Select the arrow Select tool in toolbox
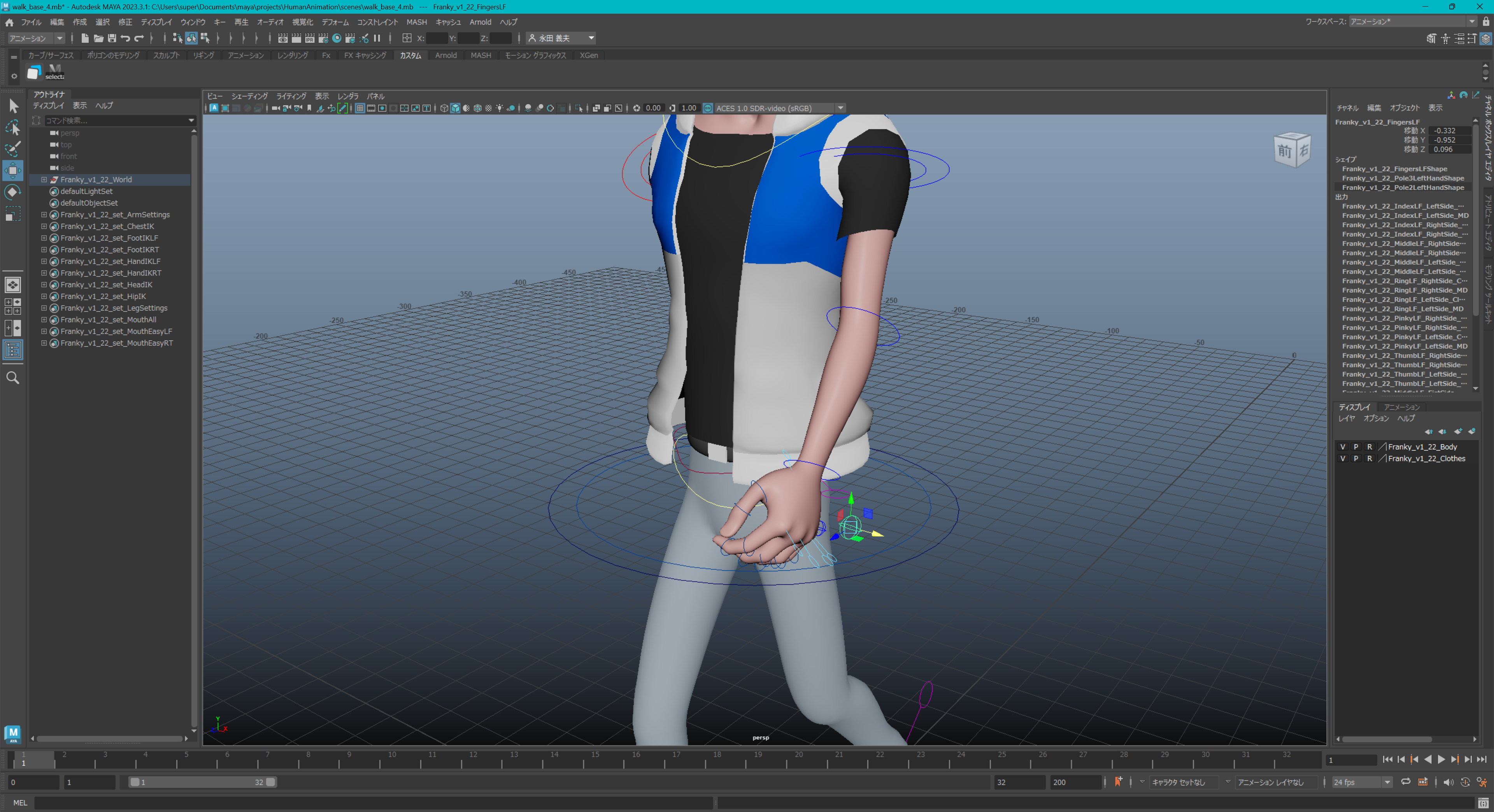 13,106
